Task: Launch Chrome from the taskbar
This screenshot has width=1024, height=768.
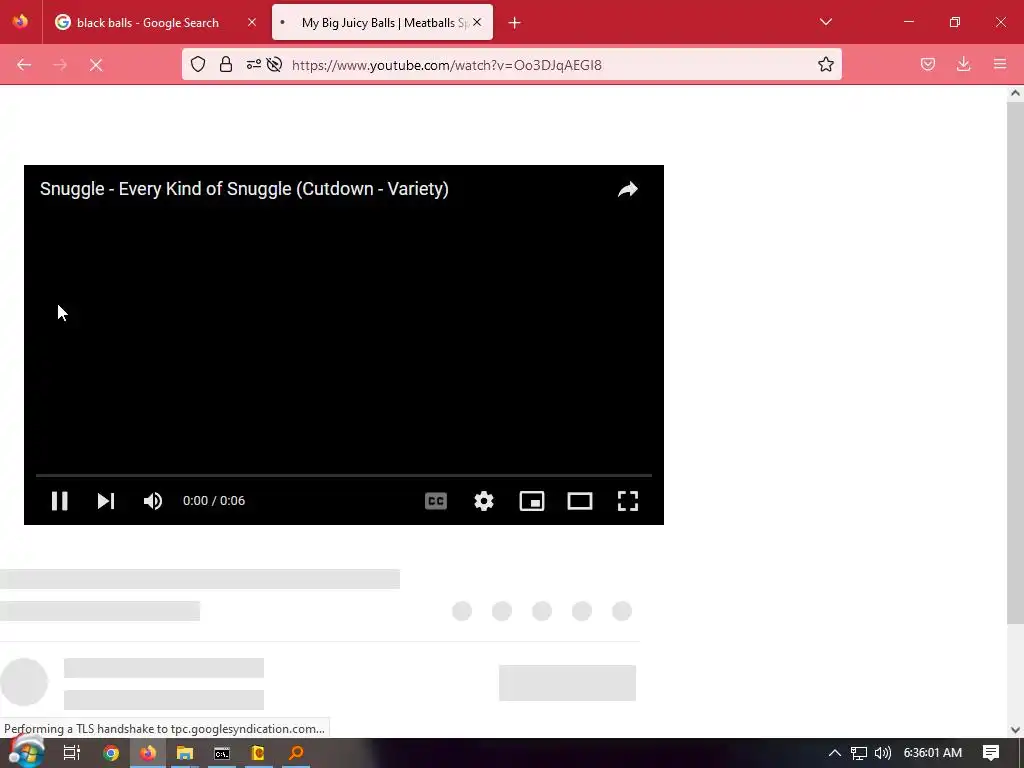Action: tap(111, 753)
